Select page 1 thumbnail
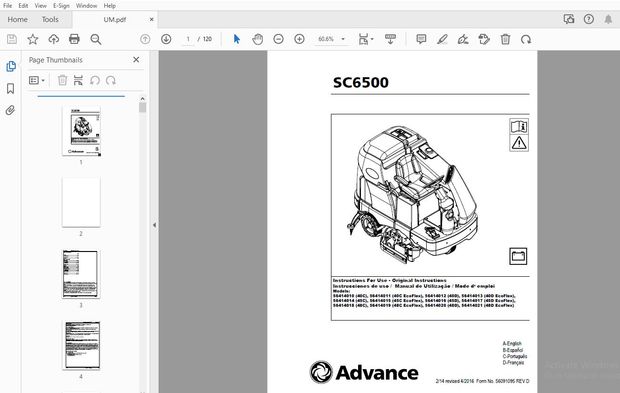This screenshot has height=393, width=620. click(x=81, y=130)
